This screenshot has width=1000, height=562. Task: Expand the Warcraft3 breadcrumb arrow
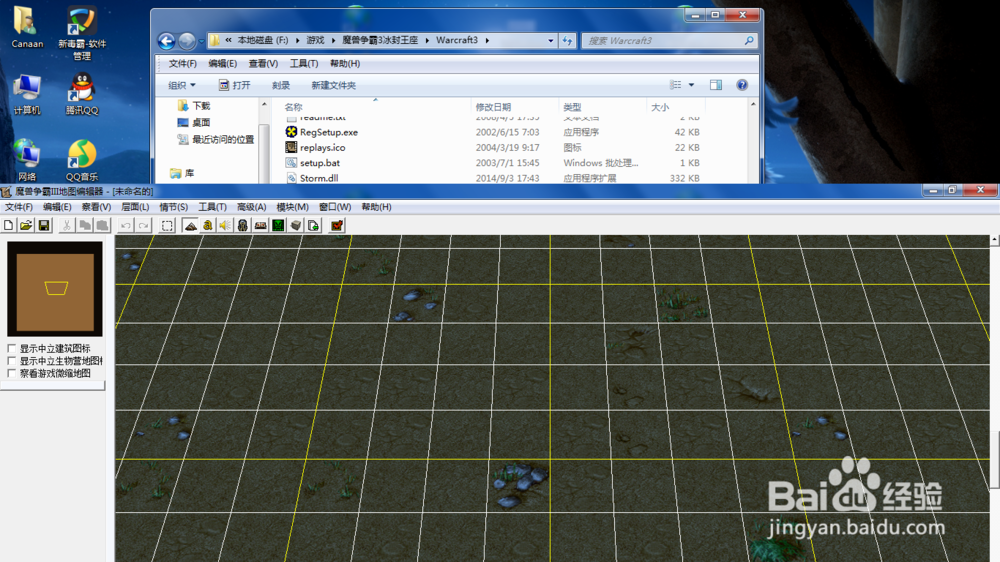tap(487, 40)
